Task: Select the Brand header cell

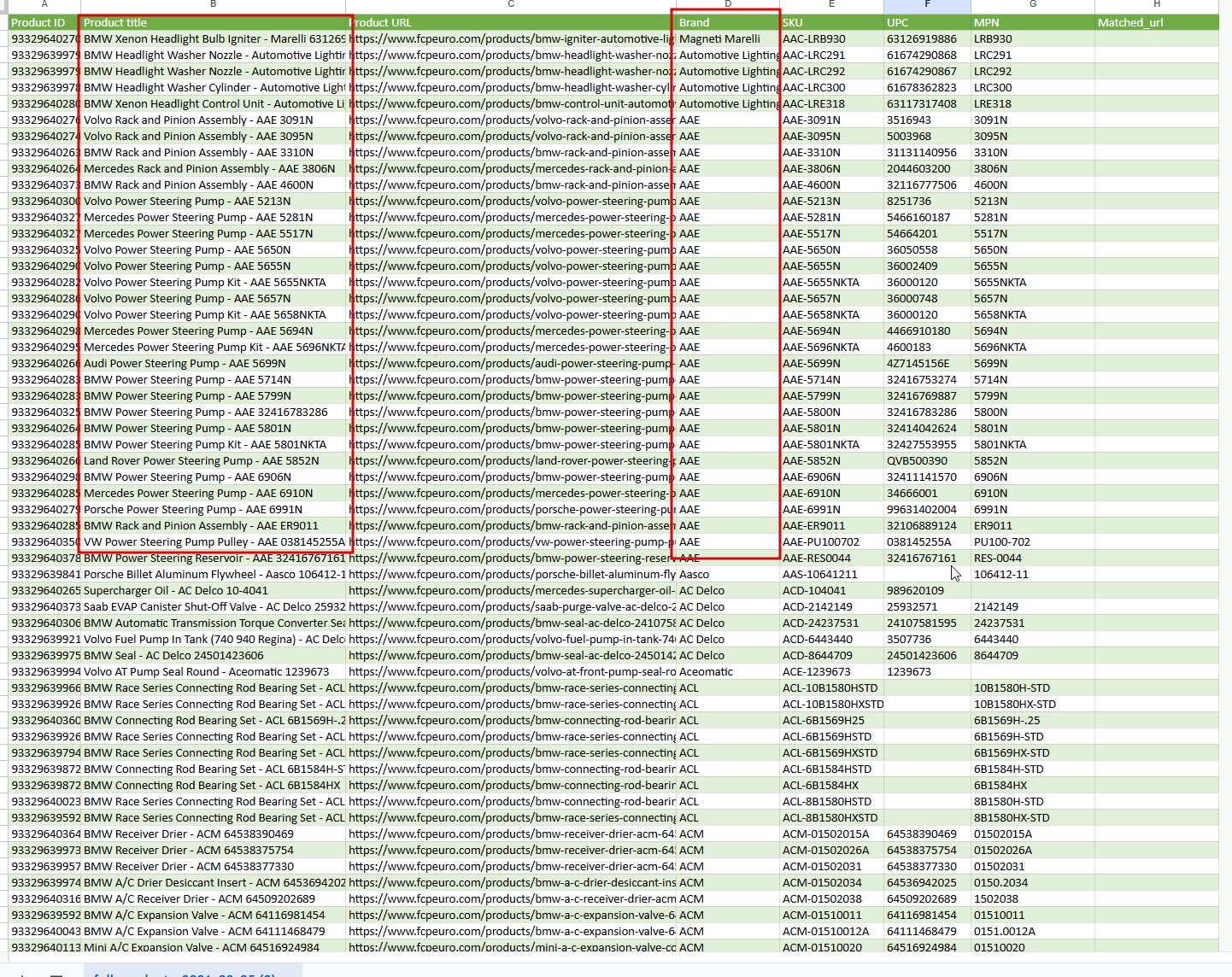Action: click(728, 22)
